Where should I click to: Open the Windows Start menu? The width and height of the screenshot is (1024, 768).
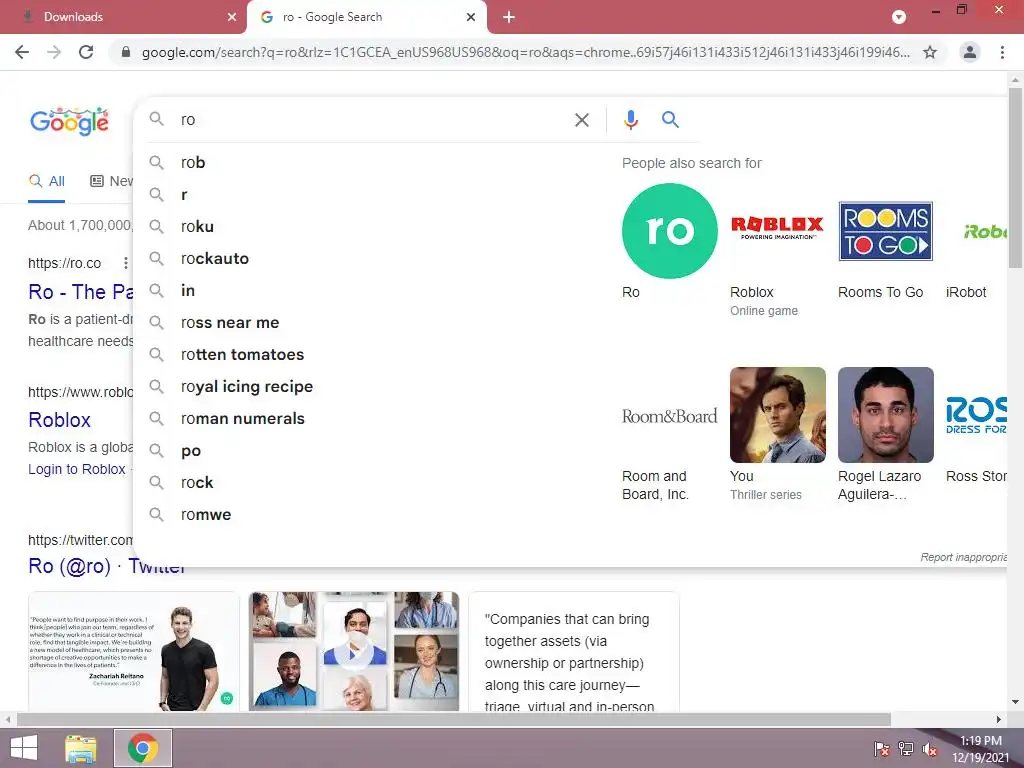point(24,748)
